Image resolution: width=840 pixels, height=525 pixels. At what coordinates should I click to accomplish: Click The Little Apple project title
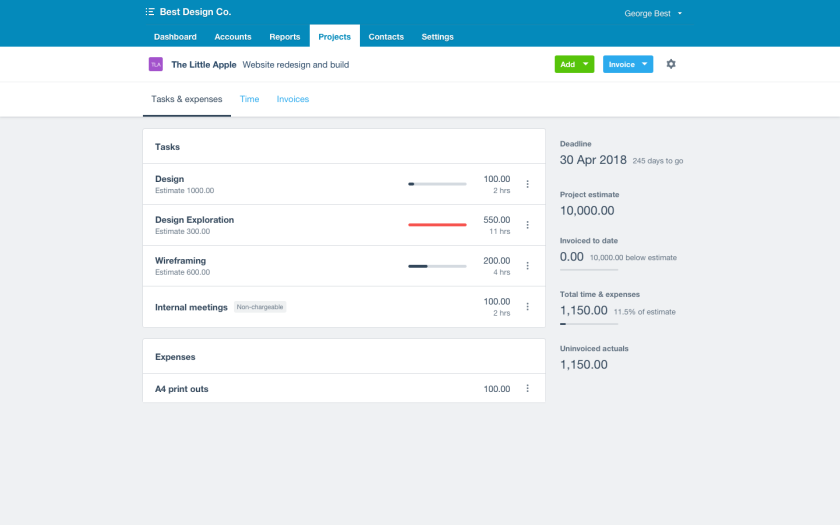pyautogui.click(x=204, y=64)
